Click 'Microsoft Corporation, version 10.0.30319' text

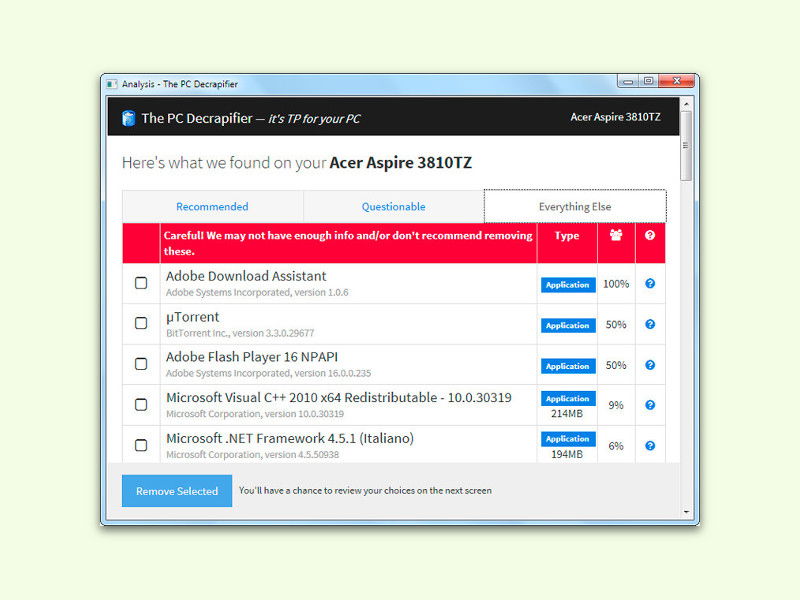(x=255, y=414)
